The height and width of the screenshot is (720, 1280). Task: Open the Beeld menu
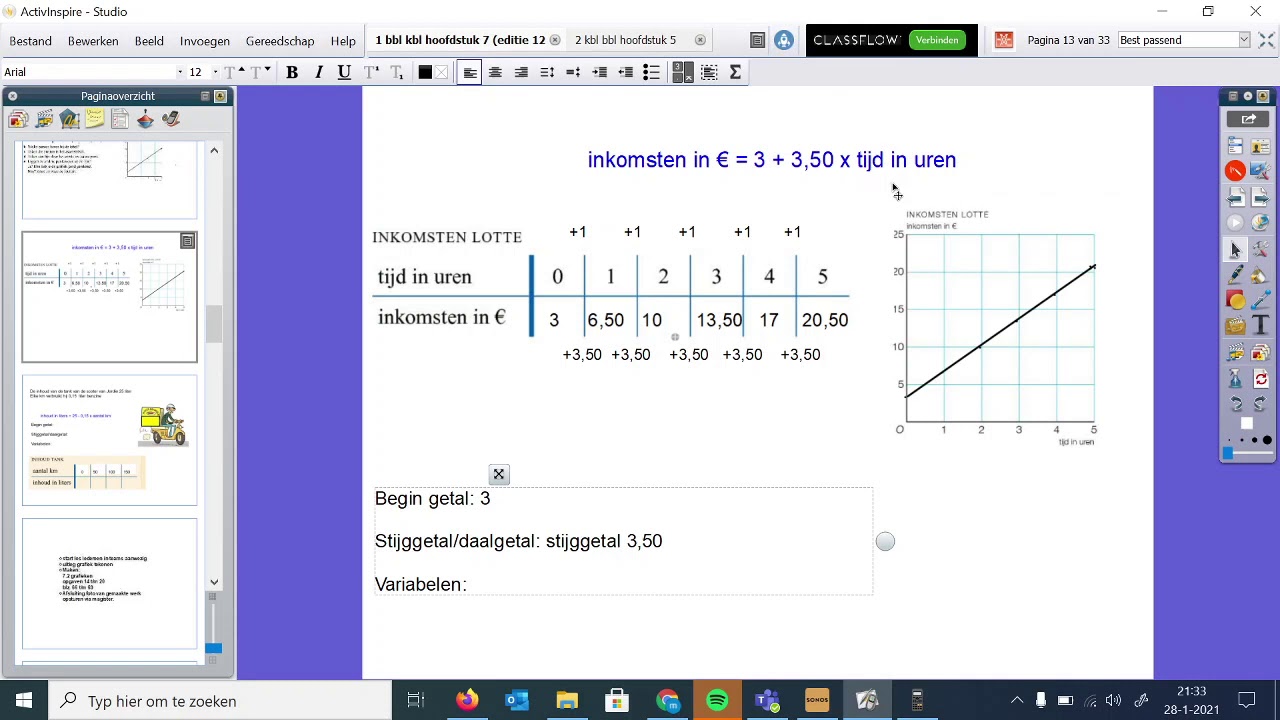click(149, 41)
